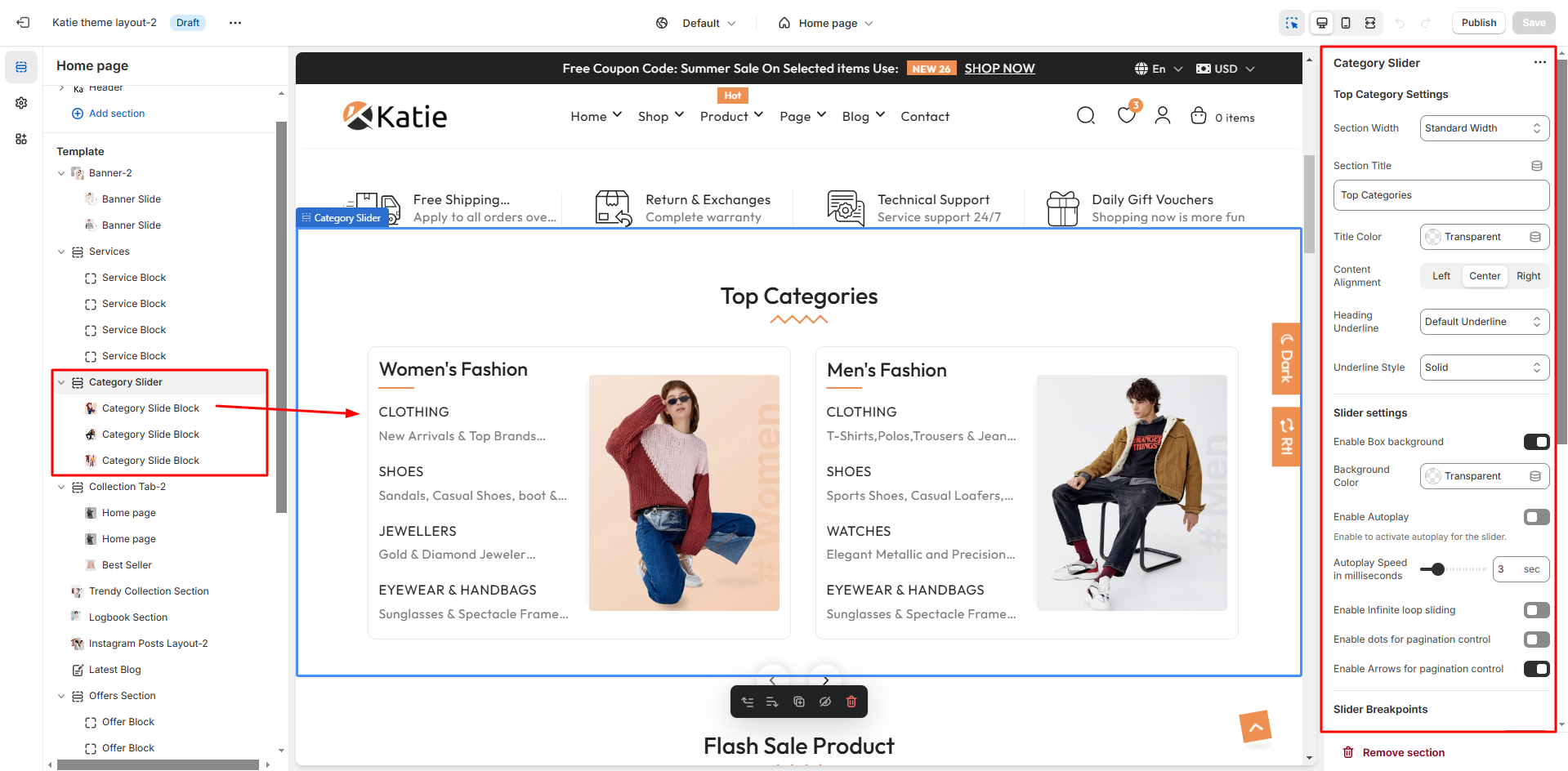Image resolution: width=1568 pixels, height=771 pixels.
Task: Open the apps icon in left sidebar
Action: coord(21,139)
